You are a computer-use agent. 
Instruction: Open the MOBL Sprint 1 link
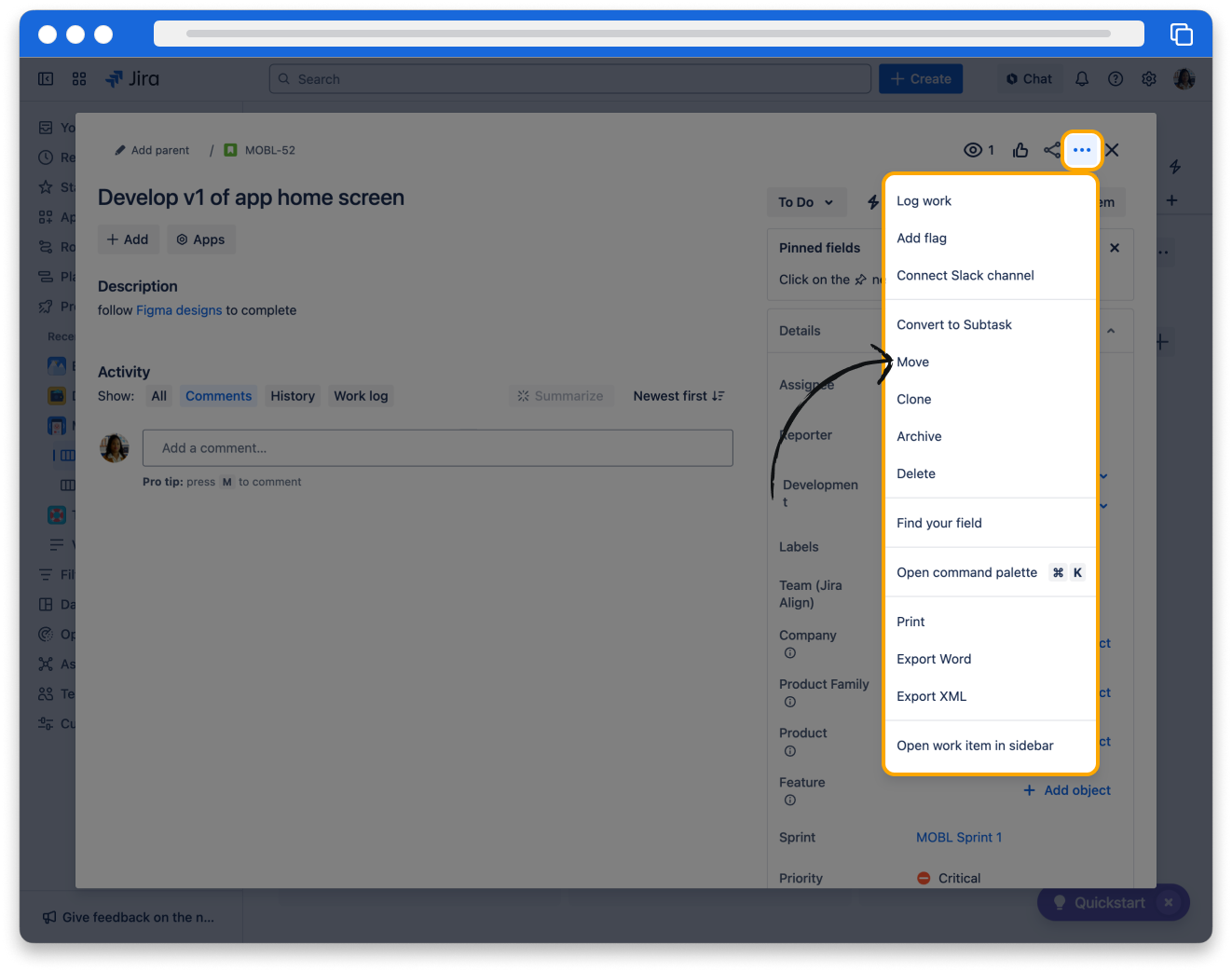[959, 838]
